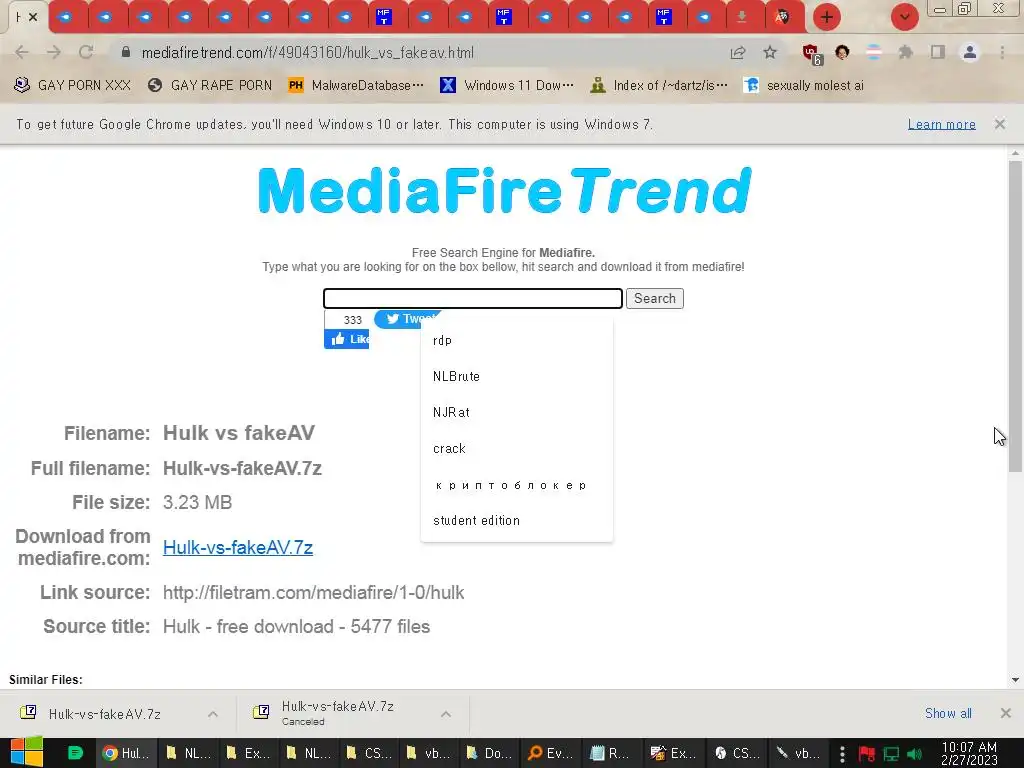Open the sexually molest ai bookmark
1024x768 pixels.
tap(804, 86)
